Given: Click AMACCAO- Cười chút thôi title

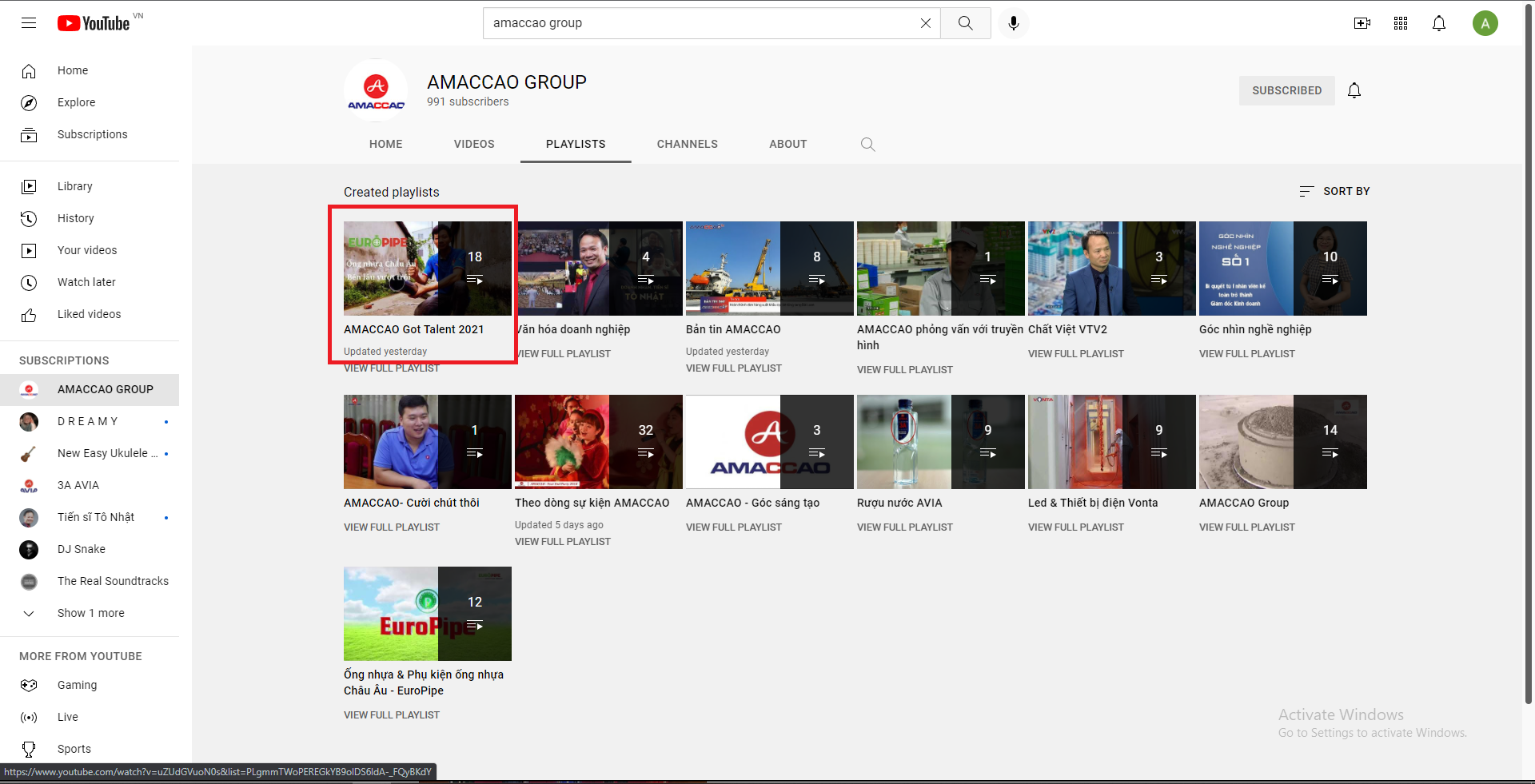Looking at the screenshot, I should (x=412, y=503).
